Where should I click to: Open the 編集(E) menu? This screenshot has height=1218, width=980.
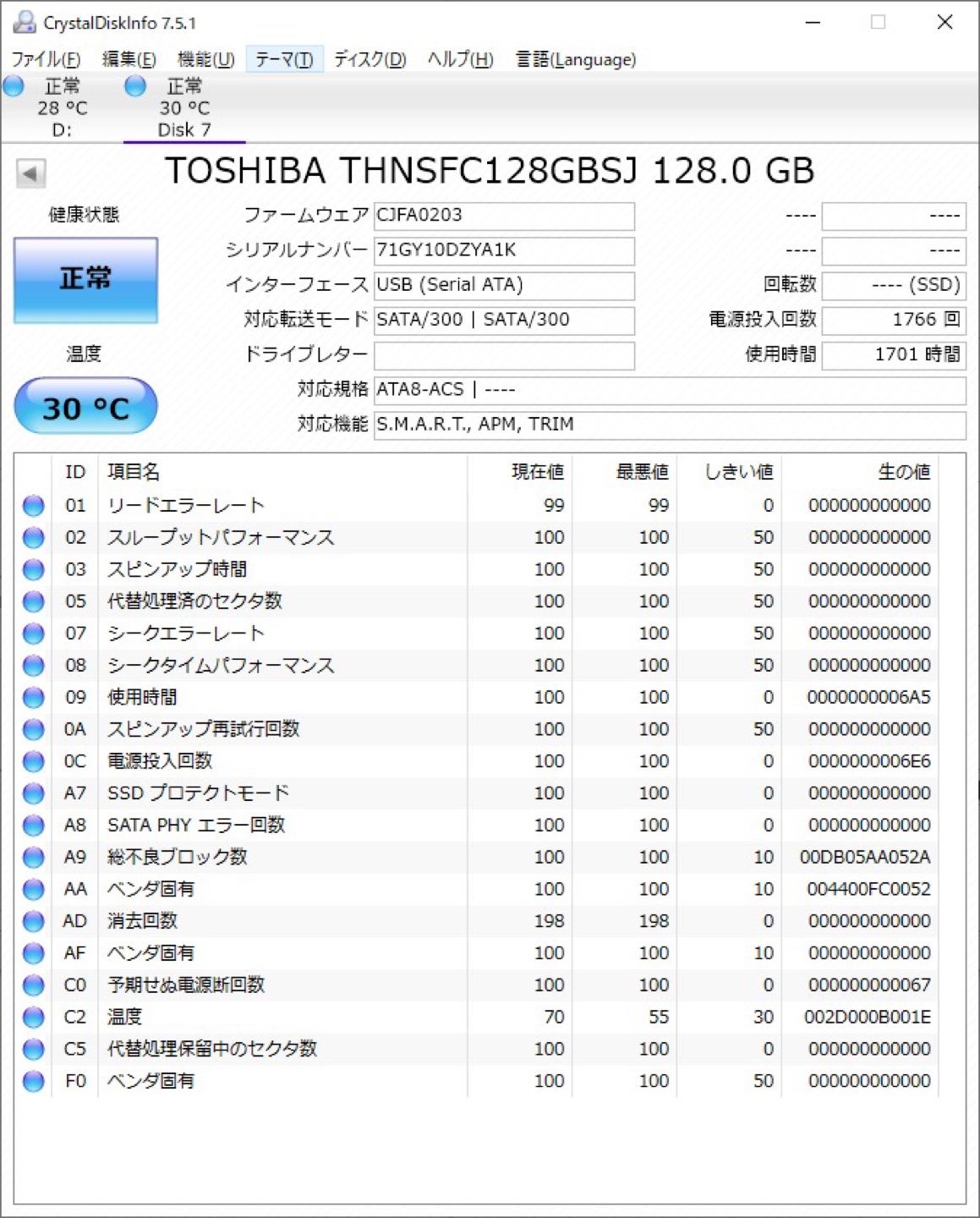(129, 59)
